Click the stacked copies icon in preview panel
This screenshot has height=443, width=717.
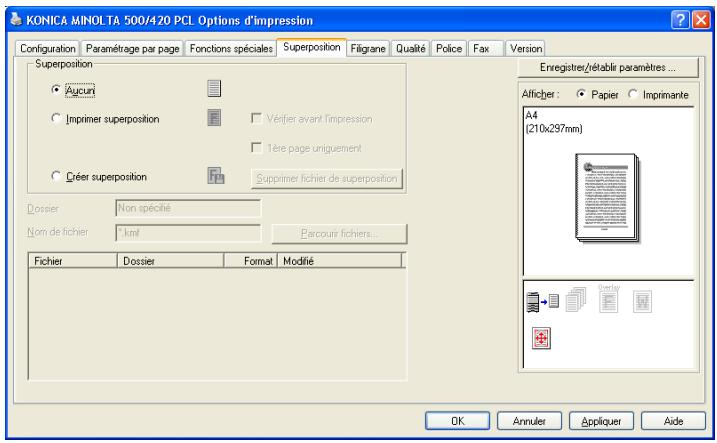click(576, 300)
